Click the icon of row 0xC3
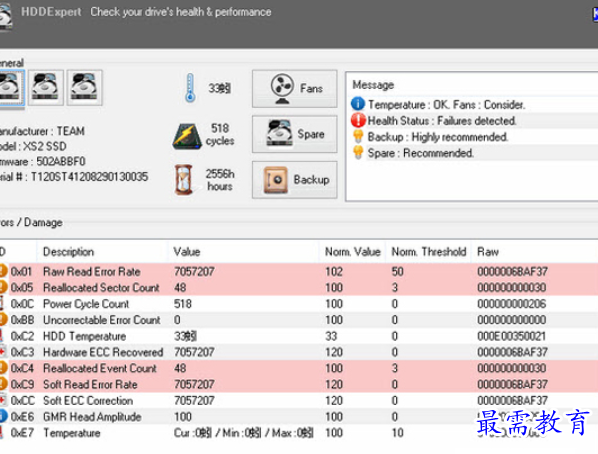This screenshot has width=598, height=454. [x=3, y=352]
